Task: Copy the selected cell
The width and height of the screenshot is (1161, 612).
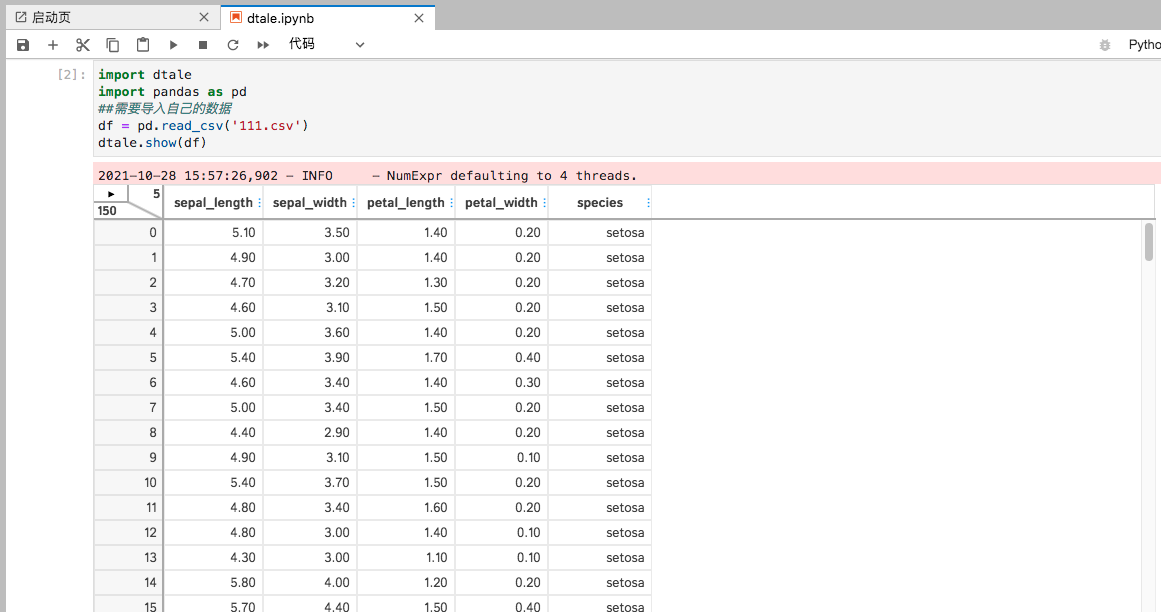Action: click(112, 44)
